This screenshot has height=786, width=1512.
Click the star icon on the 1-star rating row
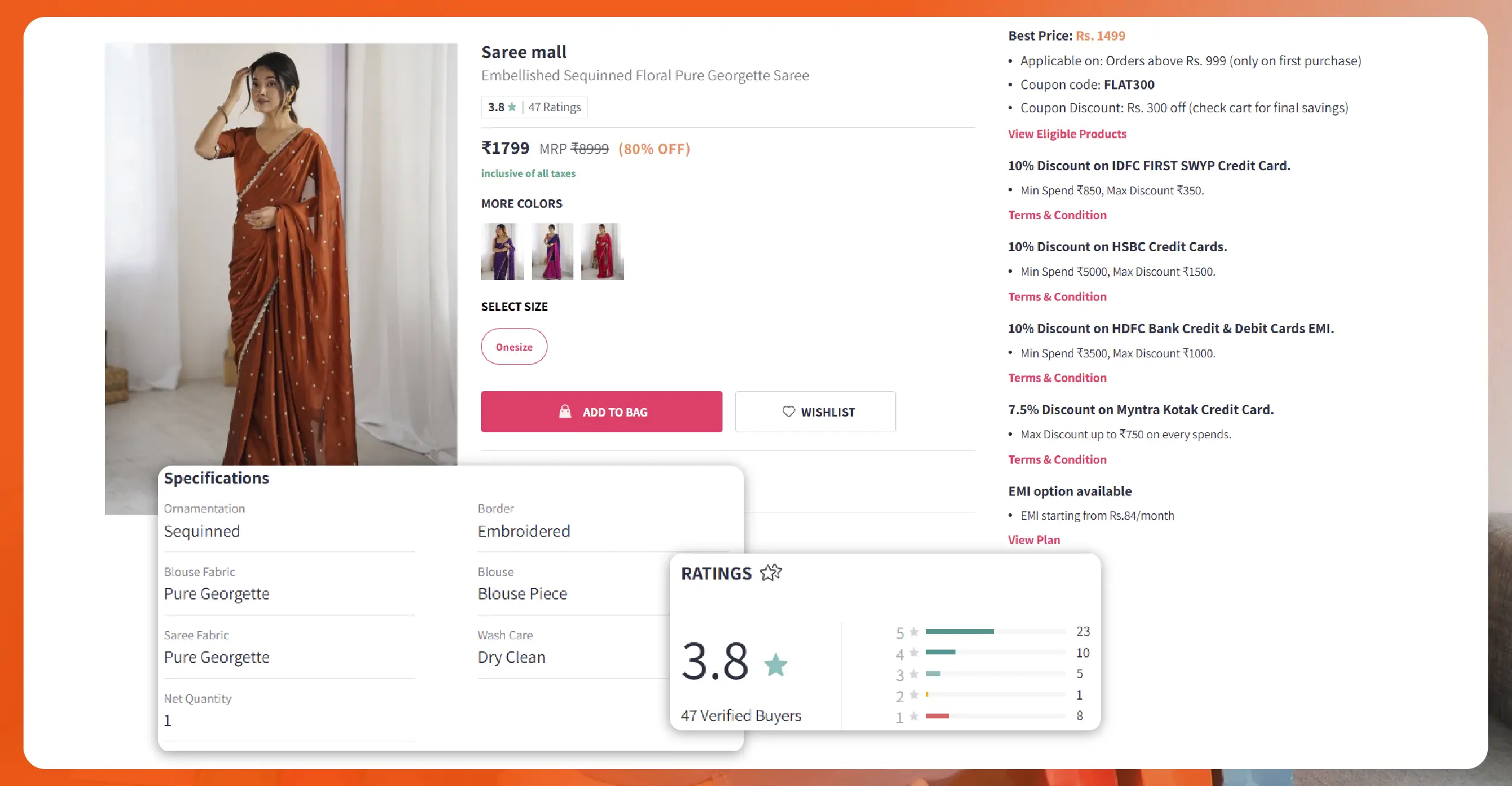tap(913, 717)
